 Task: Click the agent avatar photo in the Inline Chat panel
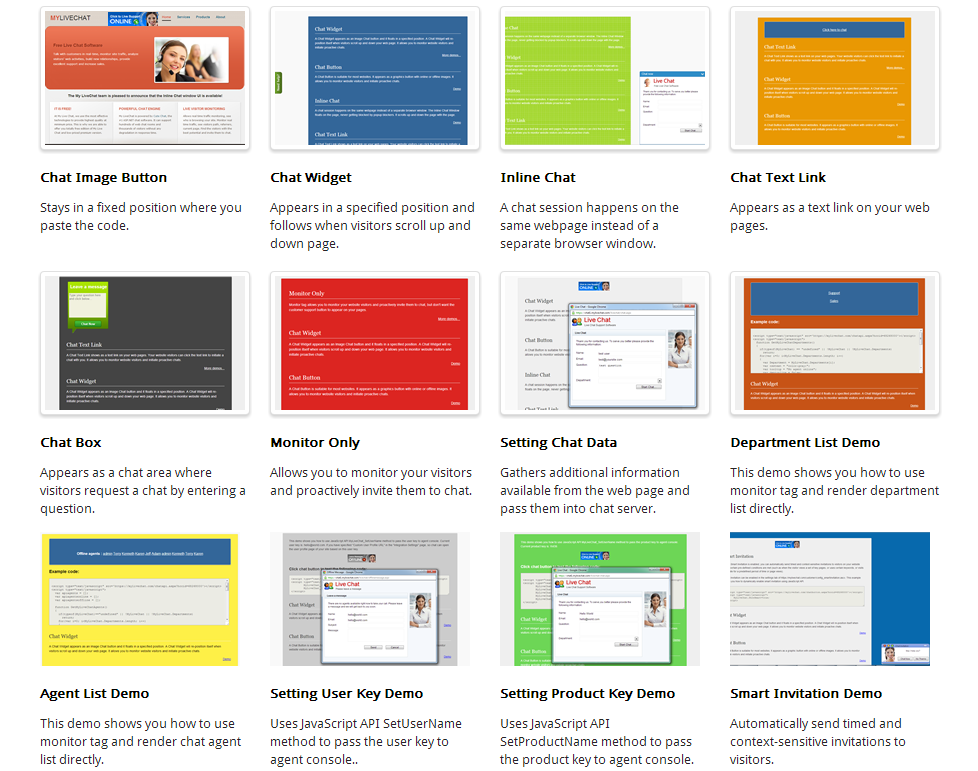647,82
